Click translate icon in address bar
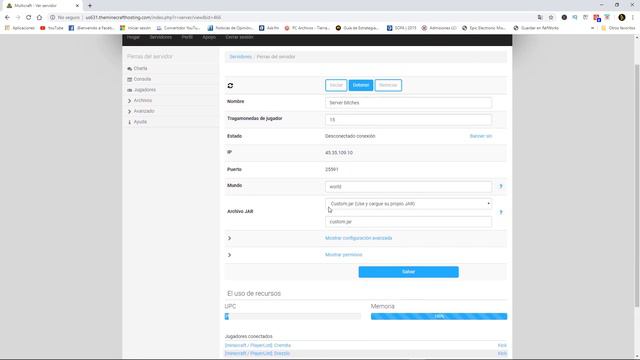 pyautogui.click(x=540, y=18)
